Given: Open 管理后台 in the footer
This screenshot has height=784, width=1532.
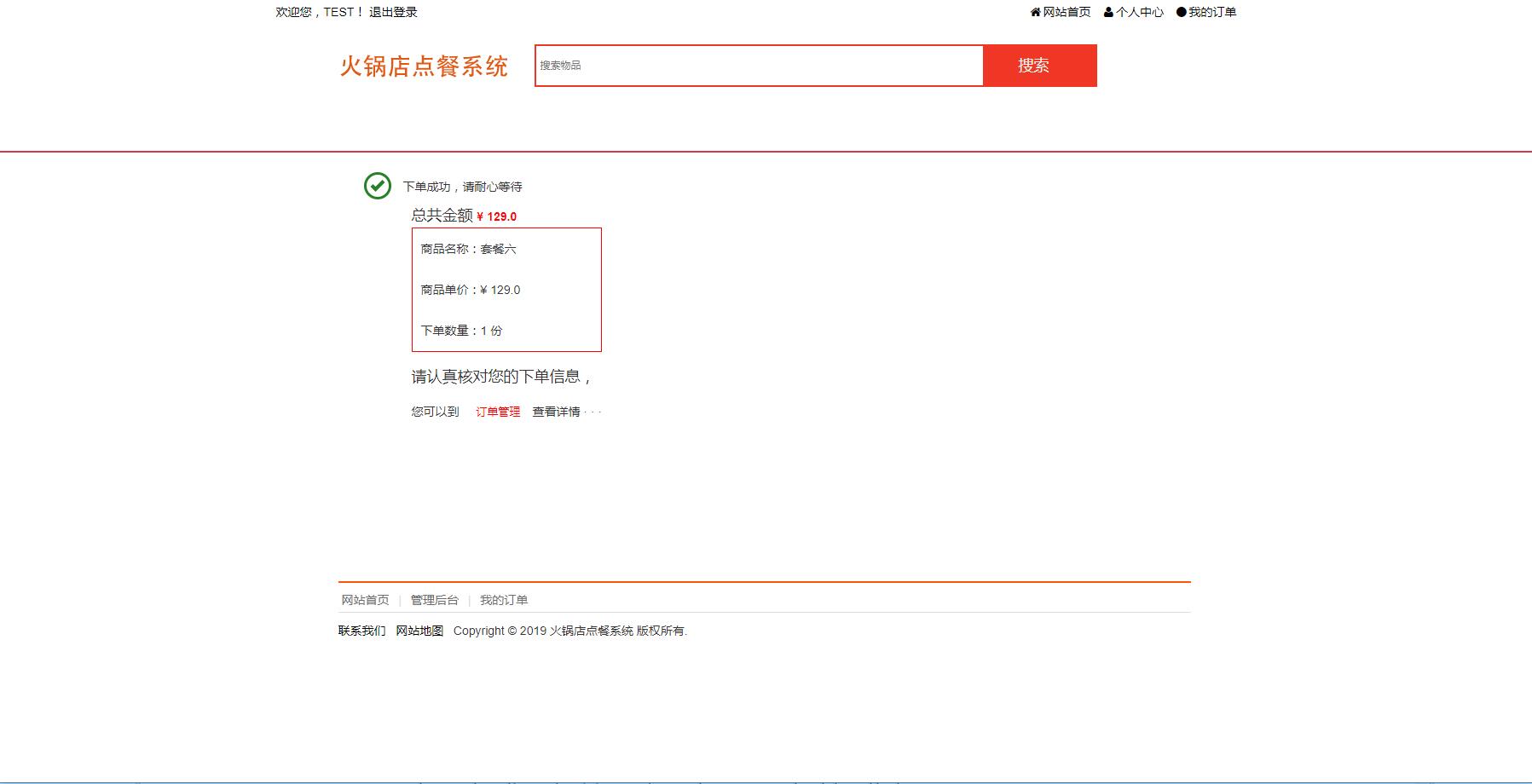Looking at the screenshot, I should click(435, 600).
